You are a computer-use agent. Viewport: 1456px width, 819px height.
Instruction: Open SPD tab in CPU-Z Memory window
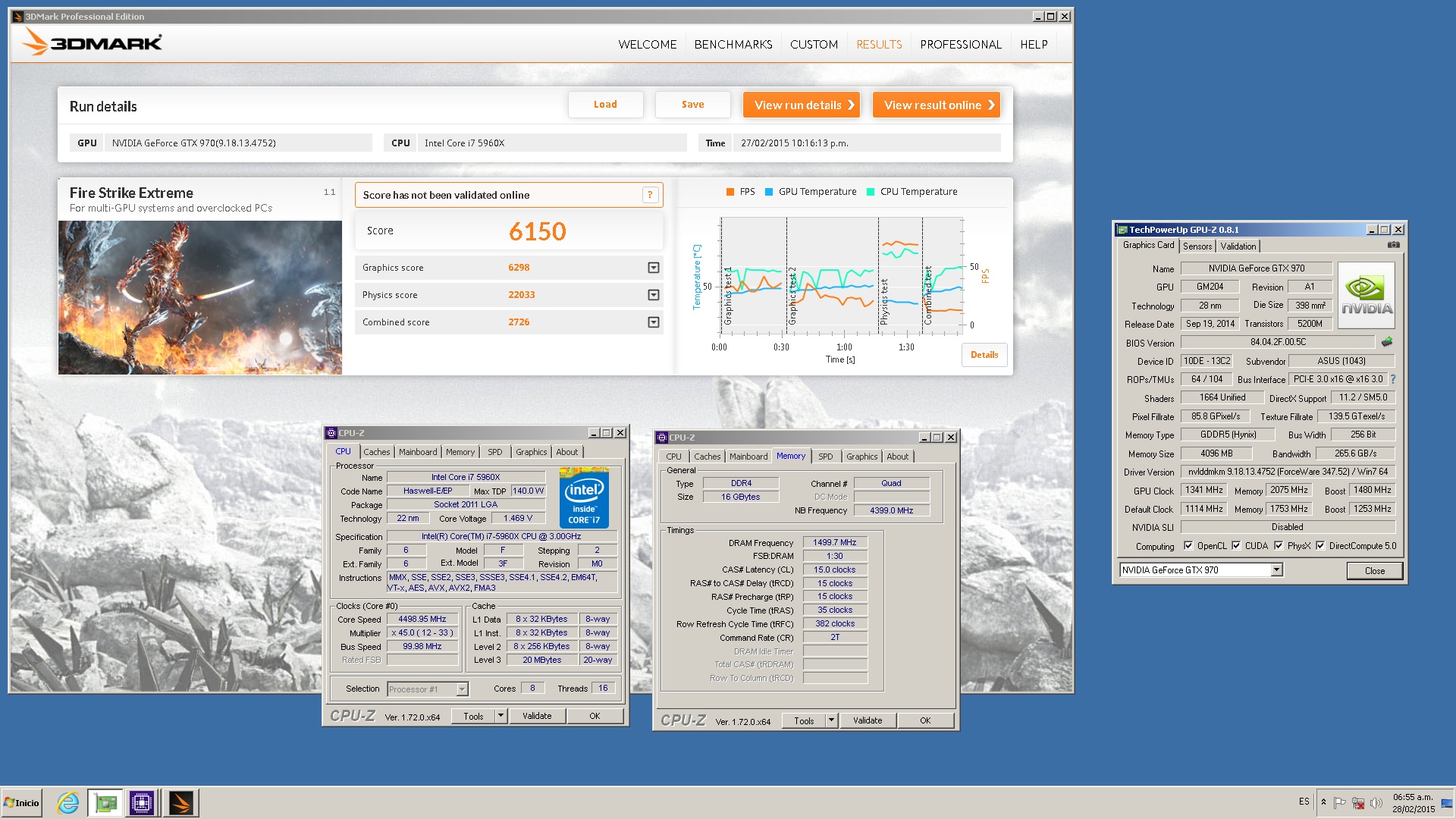[825, 457]
